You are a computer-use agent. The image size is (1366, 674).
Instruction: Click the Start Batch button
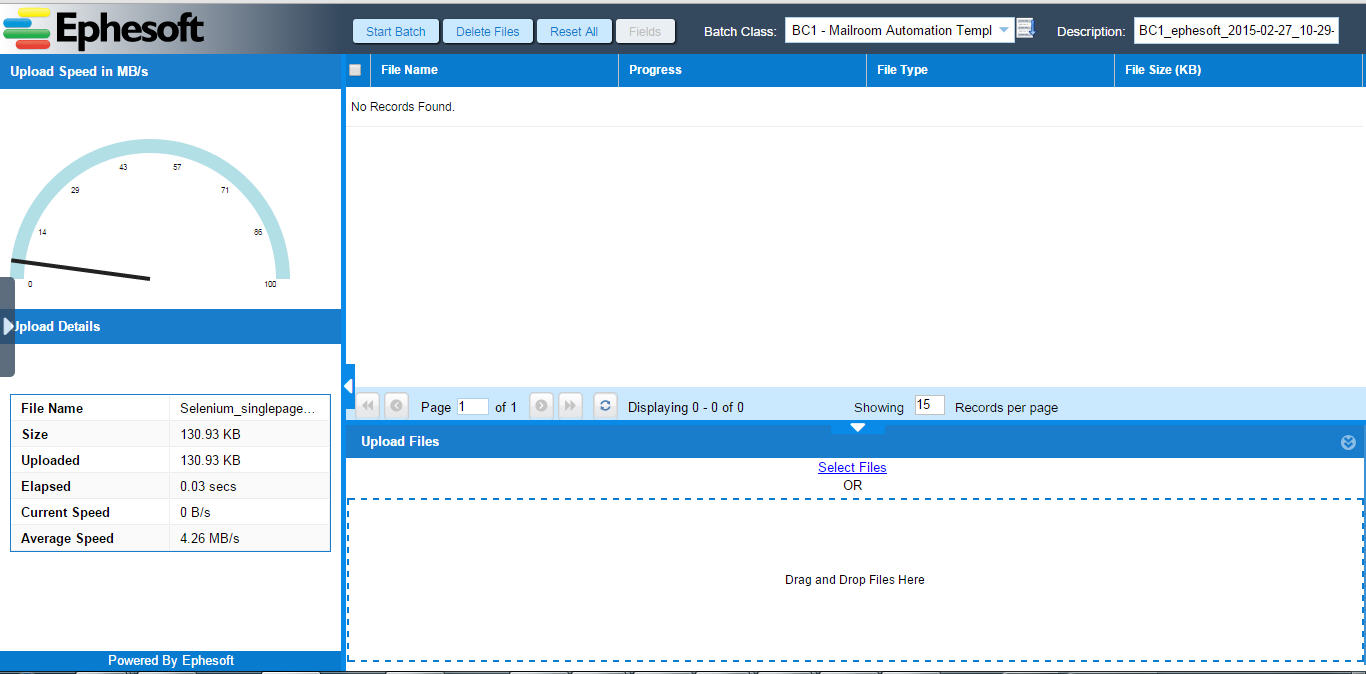396,31
